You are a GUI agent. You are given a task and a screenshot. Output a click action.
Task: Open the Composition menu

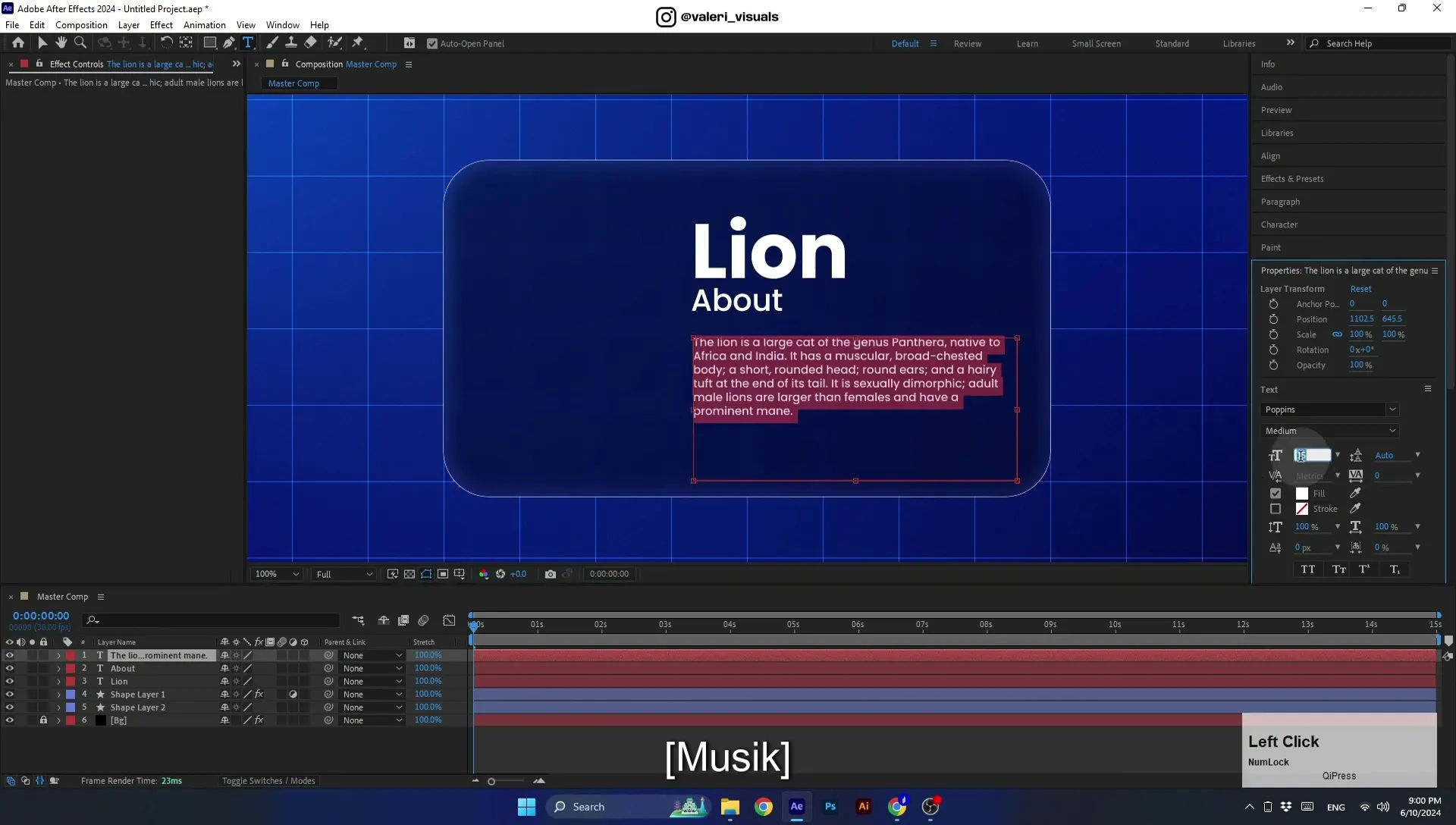point(81,25)
